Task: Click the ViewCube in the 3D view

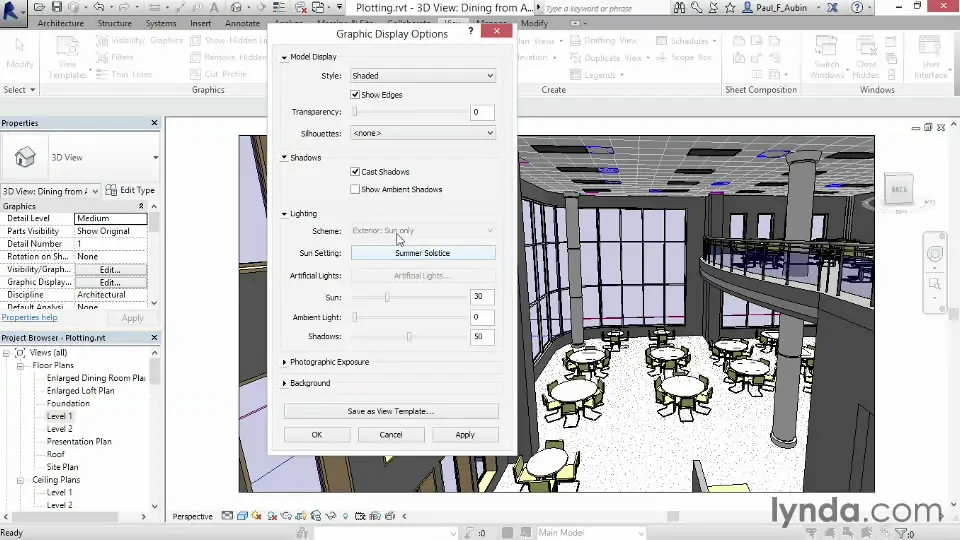Action: click(x=898, y=190)
